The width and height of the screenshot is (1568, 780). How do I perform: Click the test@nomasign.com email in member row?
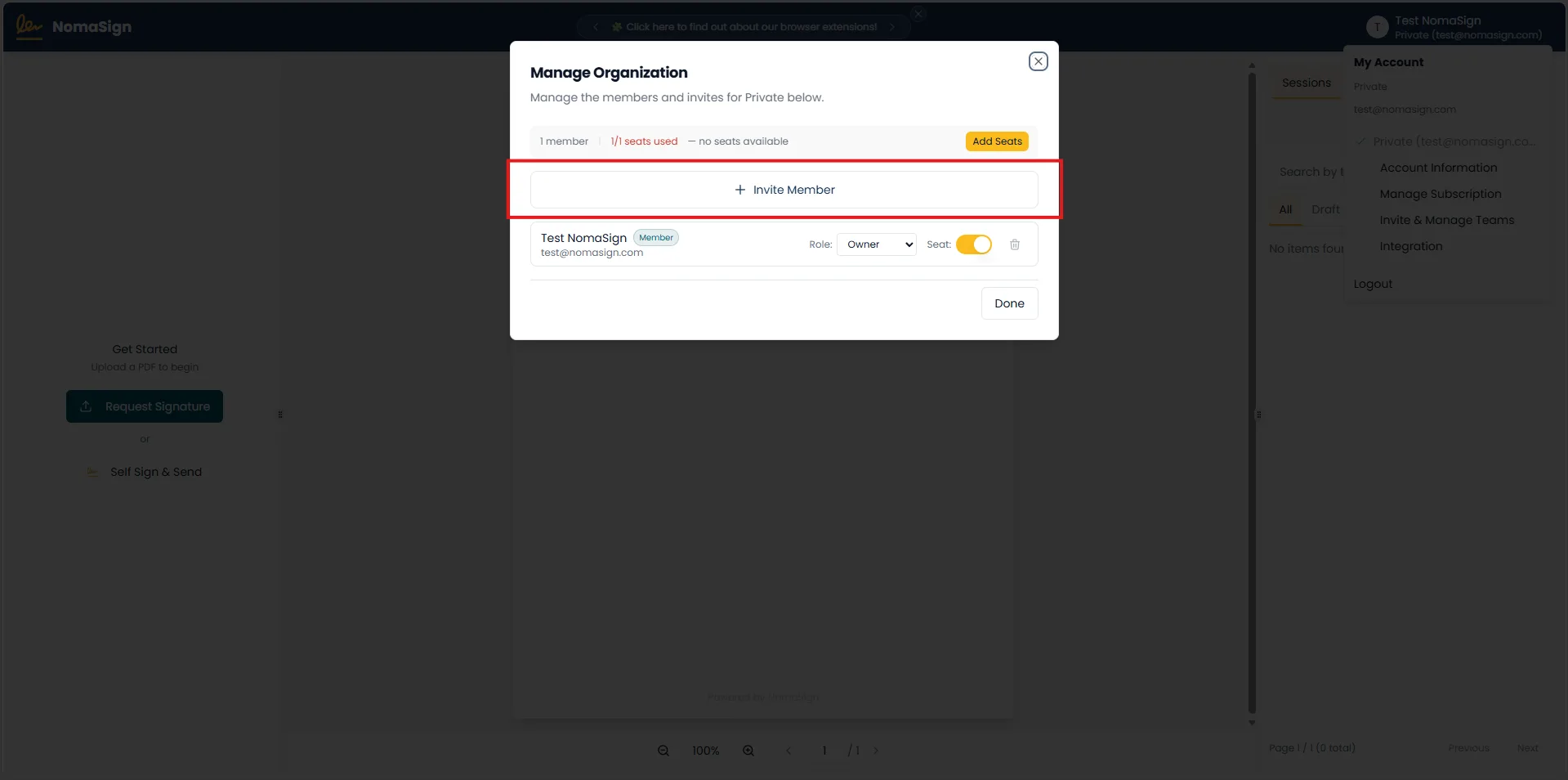pyautogui.click(x=592, y=253)
